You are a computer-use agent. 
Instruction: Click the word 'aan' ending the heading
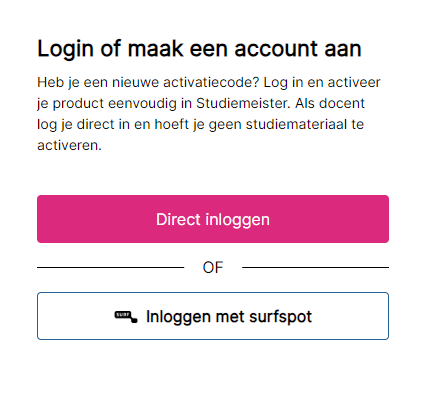point(343,49)
